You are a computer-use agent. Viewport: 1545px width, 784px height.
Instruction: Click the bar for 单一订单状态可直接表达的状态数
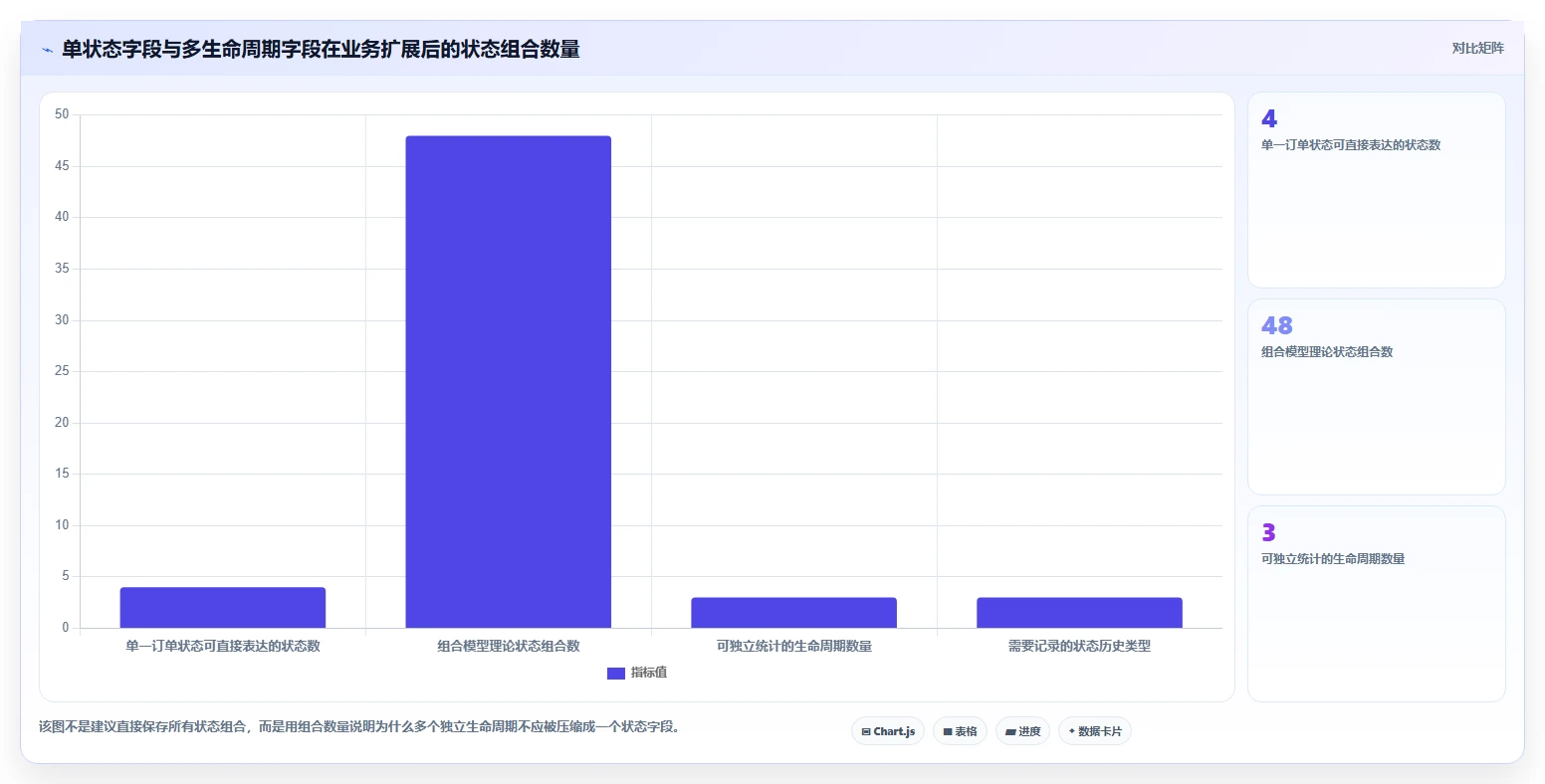[223, 608]
